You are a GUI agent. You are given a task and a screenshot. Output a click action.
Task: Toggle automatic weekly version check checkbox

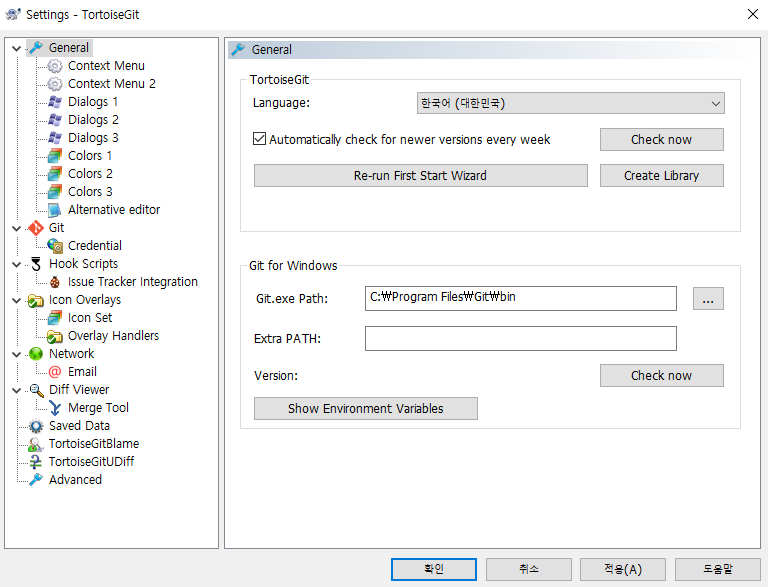coord(260,139)
